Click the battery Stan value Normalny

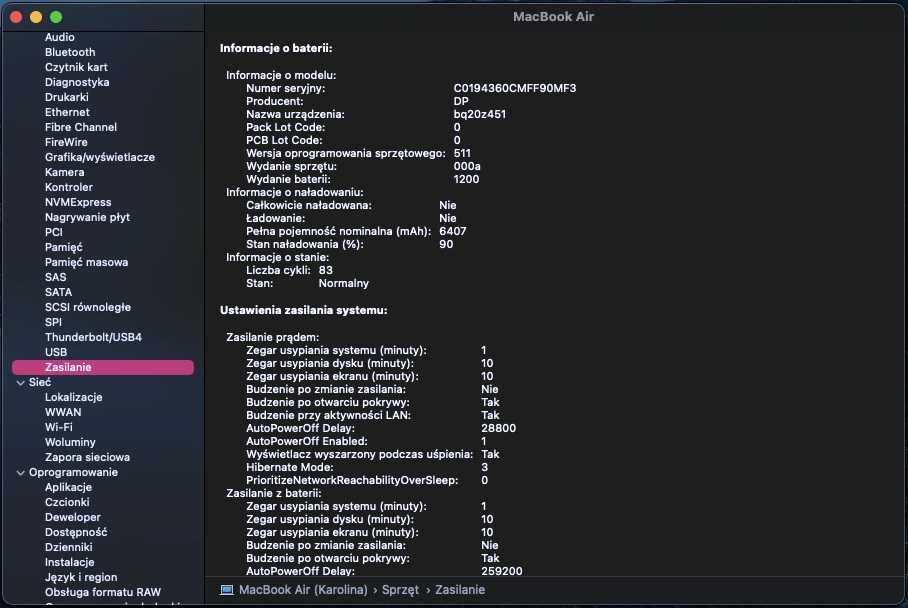click(343, 283)
